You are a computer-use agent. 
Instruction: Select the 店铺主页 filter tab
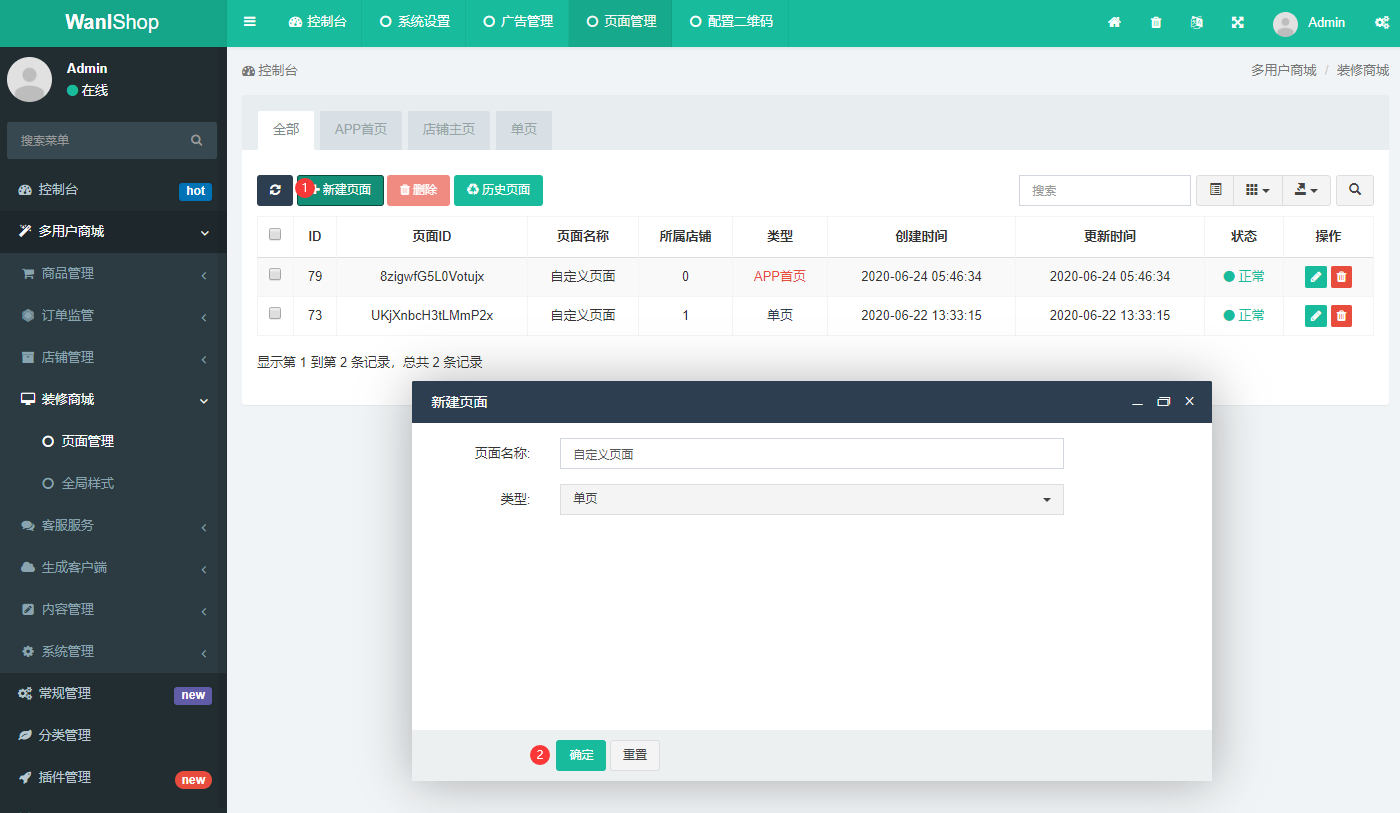pos(449,130)
